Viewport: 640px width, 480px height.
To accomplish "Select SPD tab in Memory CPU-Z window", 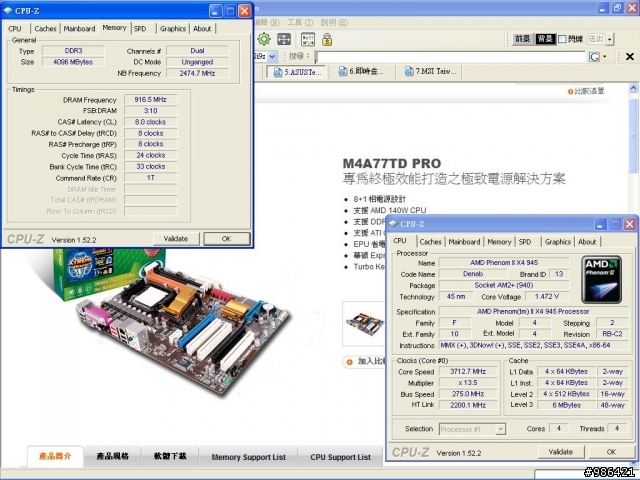I will pyautogui.click(x=140, y=29).
